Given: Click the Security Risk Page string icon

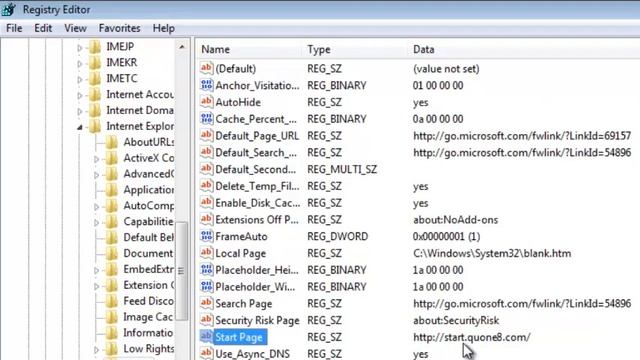Looking at the screenshot, I should tap(207, 320).
